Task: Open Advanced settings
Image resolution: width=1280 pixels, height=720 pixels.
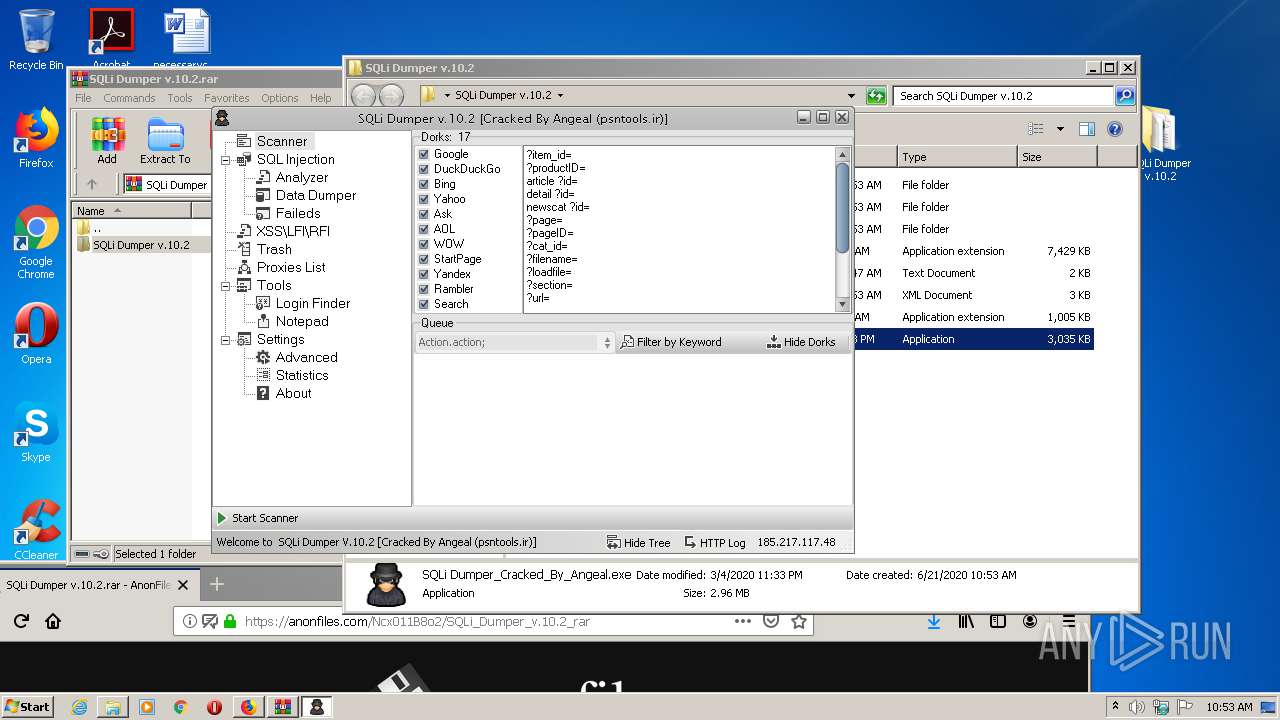Action: 306,357
